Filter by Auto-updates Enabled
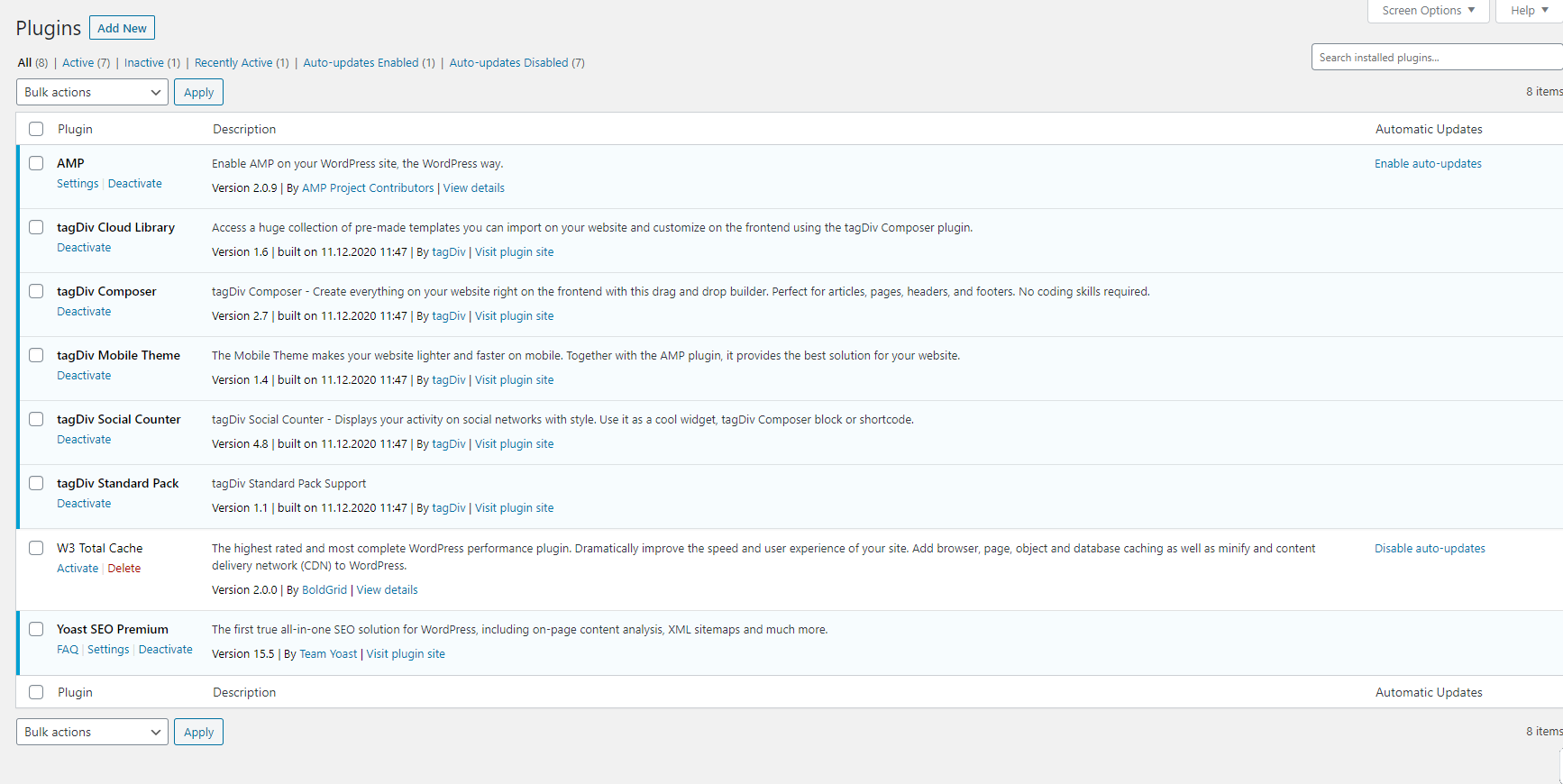The height and width of the screenshot is (784, 1563). [369, 63]
